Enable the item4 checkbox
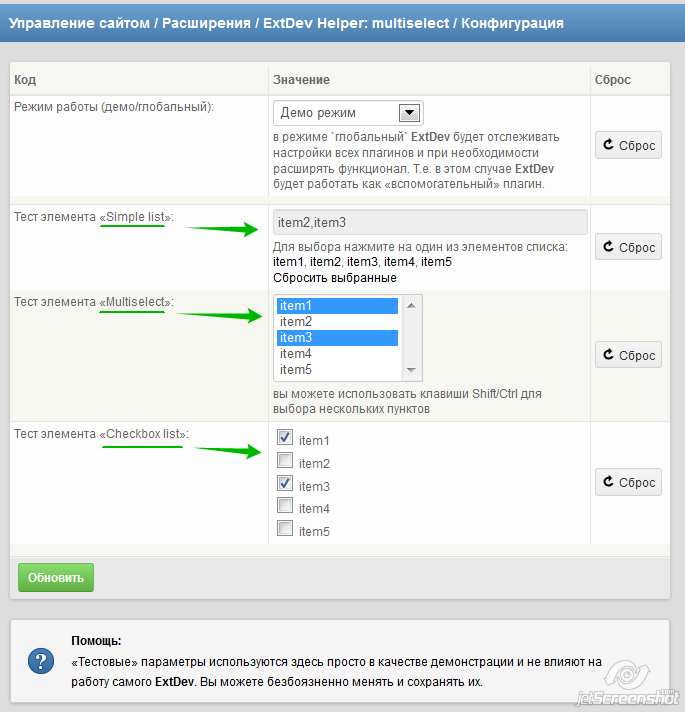 285,506
